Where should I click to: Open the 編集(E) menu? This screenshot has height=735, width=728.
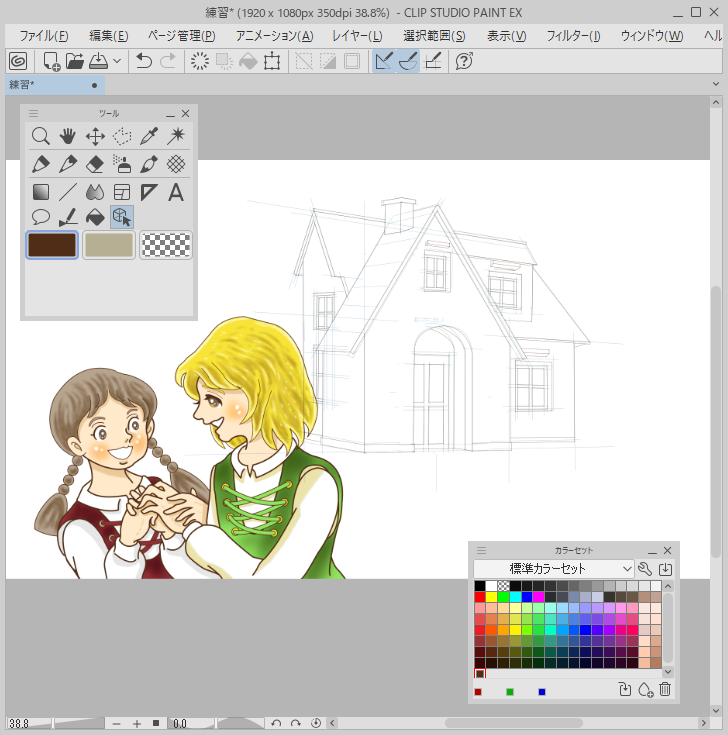point(109,36)
